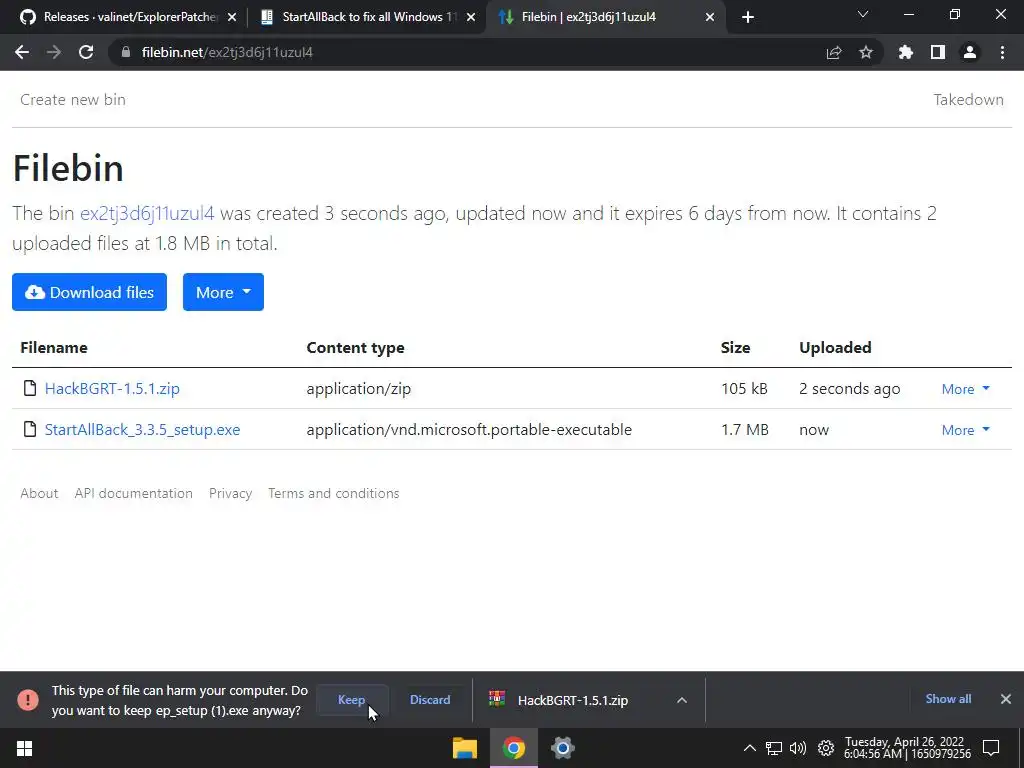Open HackBGRT-1.5.1.zip file link

pos(112,389)
